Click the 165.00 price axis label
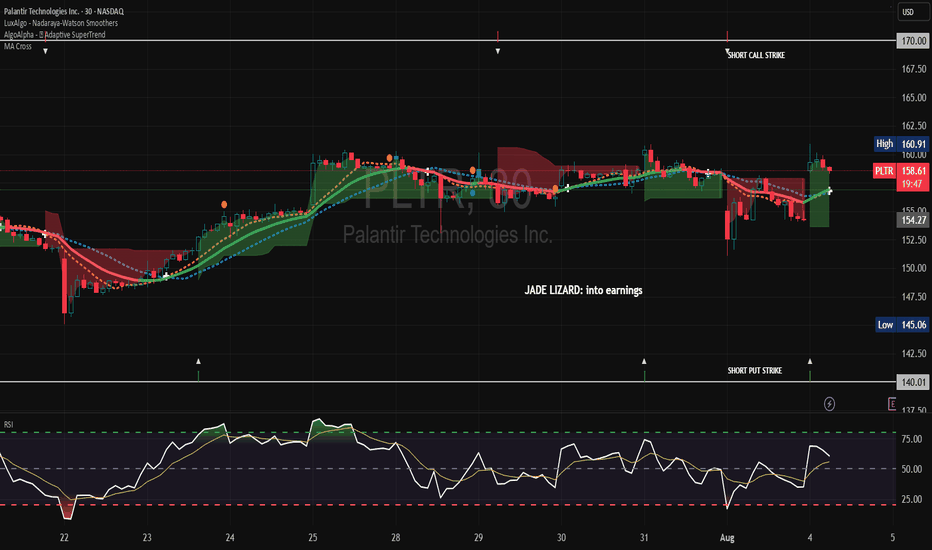Image resolution: width=932 pixels, height=550 pixels. click(x=914, y=98)
